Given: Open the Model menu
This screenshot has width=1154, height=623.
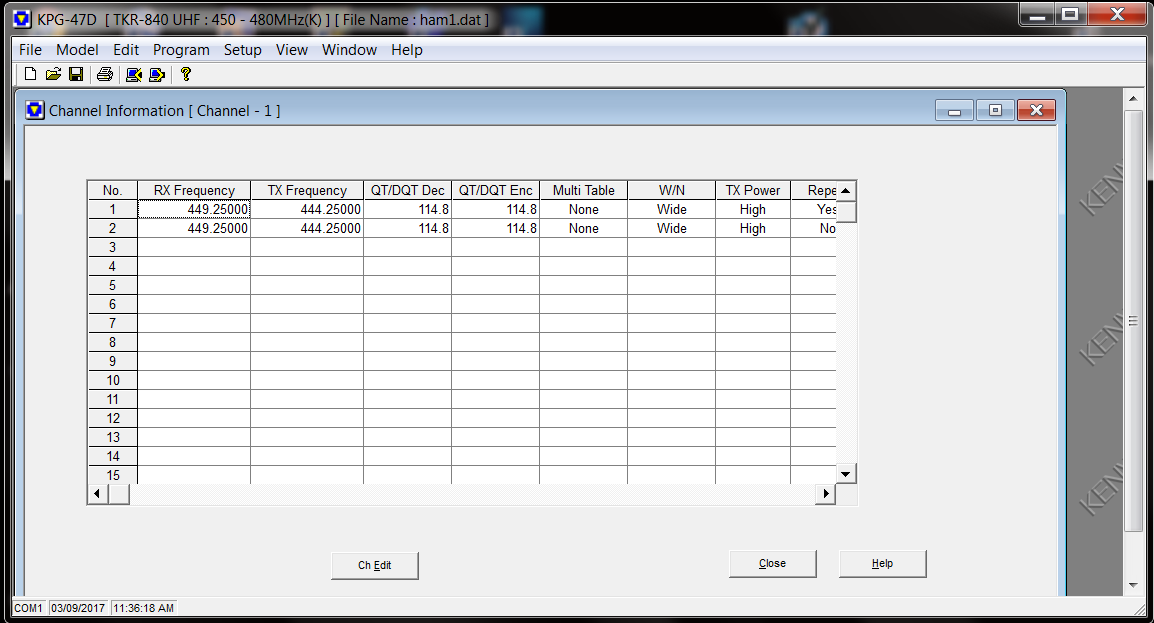Looking at the screenshot, I should pyautogui.click(x=77, y=50).
